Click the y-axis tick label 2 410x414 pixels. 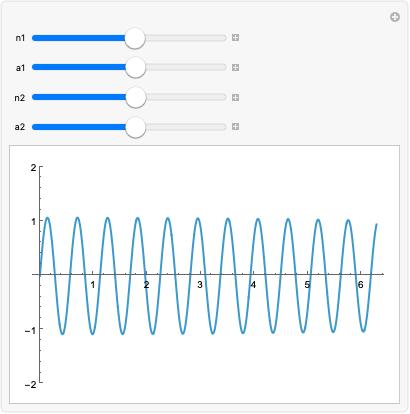click(x=33, y=168)
